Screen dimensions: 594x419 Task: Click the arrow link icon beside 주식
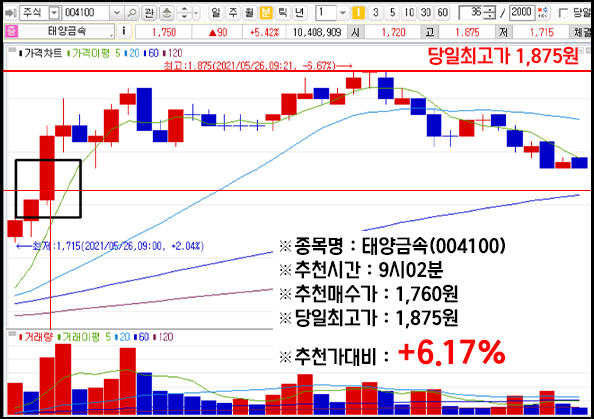tap(10, 13)
